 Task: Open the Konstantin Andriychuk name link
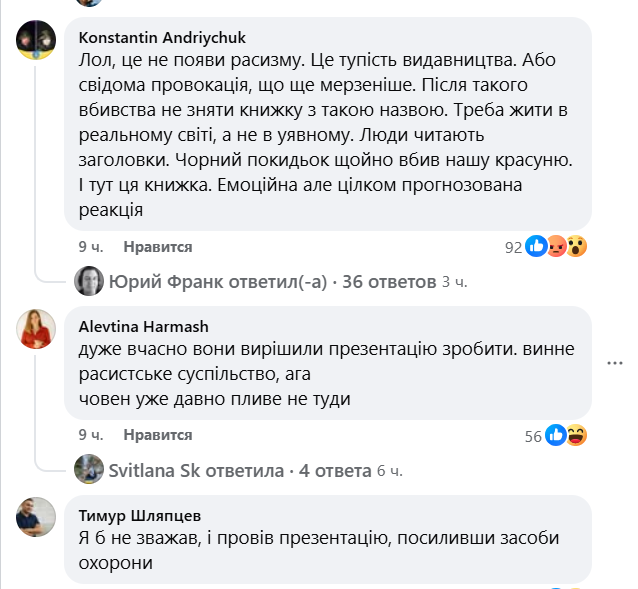point(149,36)
